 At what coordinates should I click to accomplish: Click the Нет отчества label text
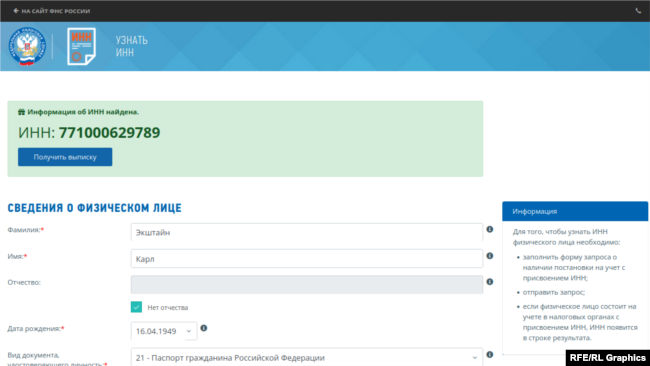click(x=168, y=308)
